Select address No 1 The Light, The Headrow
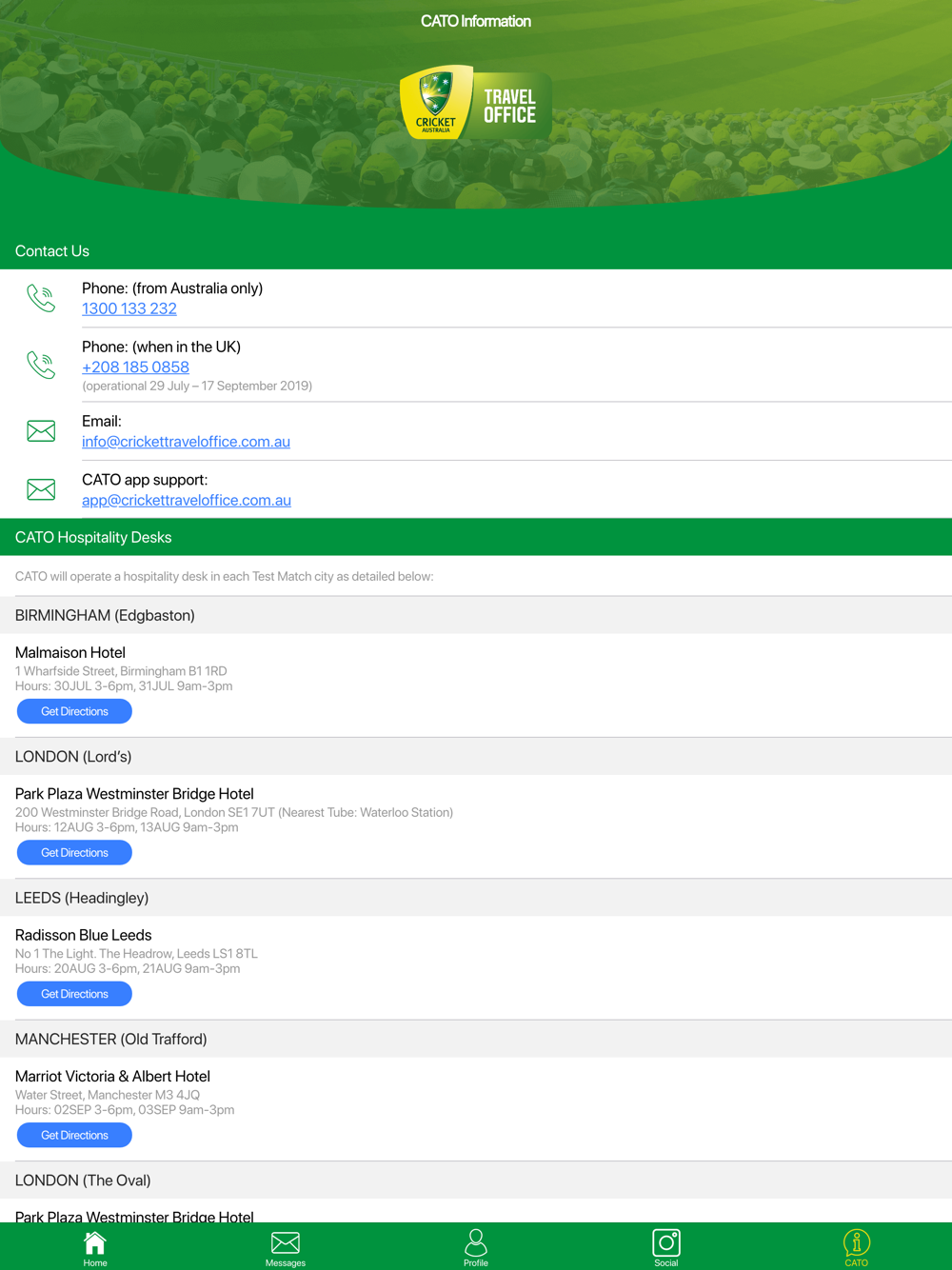952x1270 pixels. click(136, 954)
